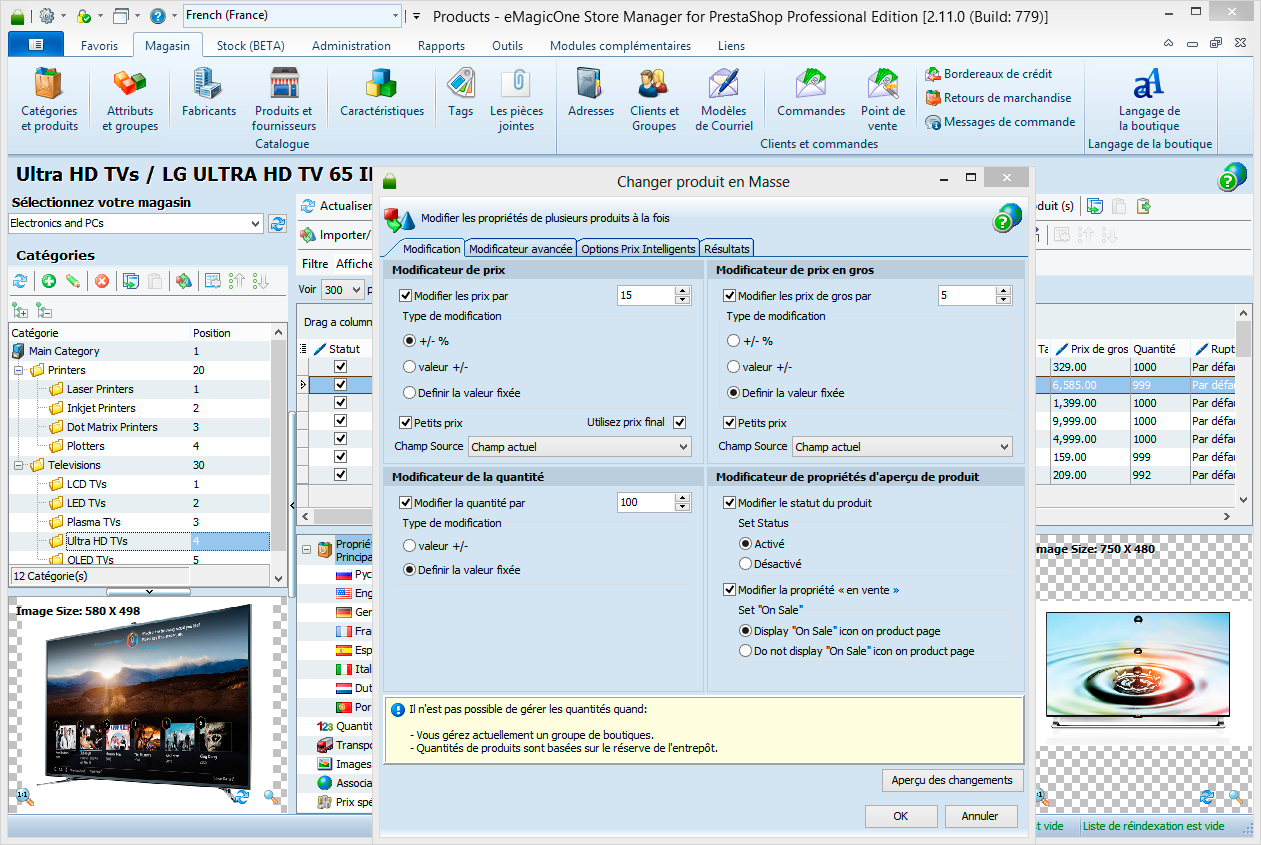Open Commandes section
Image resolution: width=1261 pixels, height=845 pixels.
[811, 92]
